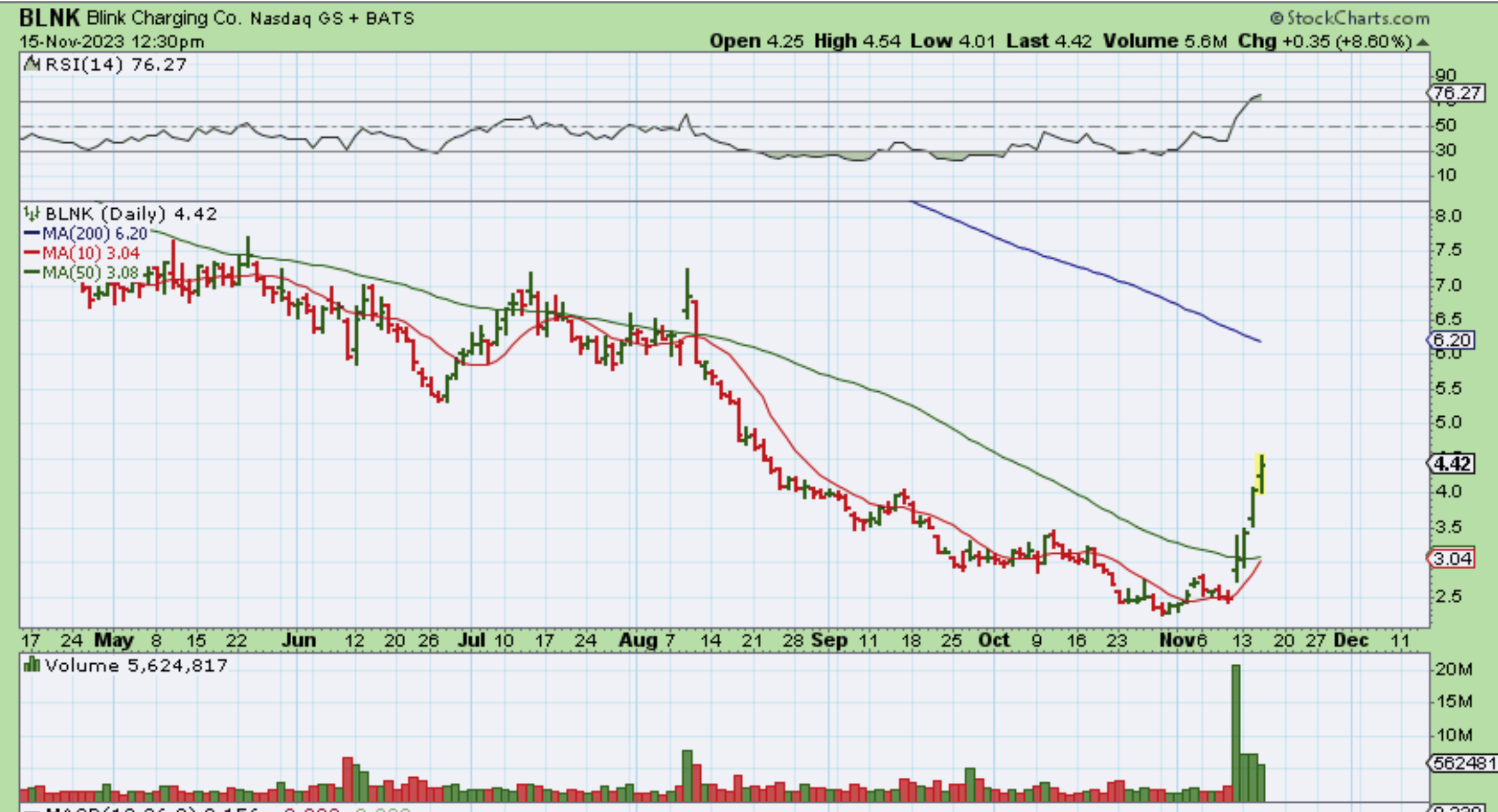Click the red MA(10) legend line swatch
The image size is (1498, 812).
point(32,253)
